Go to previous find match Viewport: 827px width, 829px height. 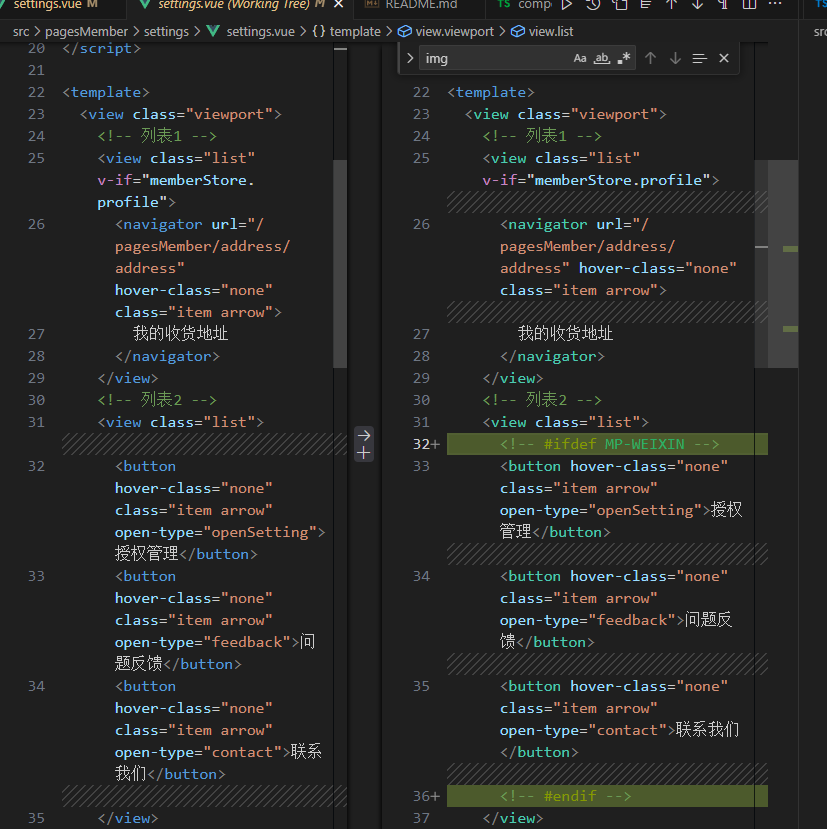tap(650, 58)
